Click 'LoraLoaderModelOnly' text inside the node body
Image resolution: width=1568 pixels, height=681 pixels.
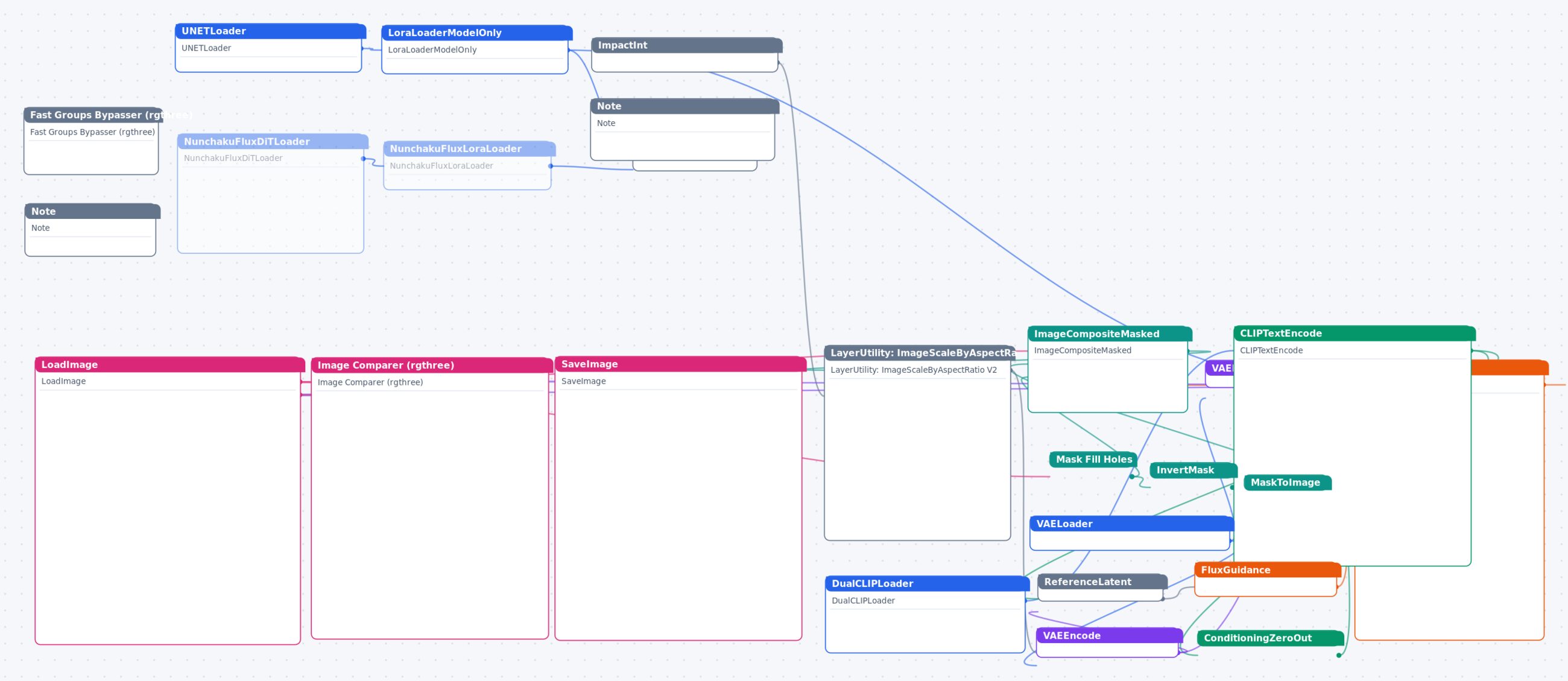tap(432, 50)
